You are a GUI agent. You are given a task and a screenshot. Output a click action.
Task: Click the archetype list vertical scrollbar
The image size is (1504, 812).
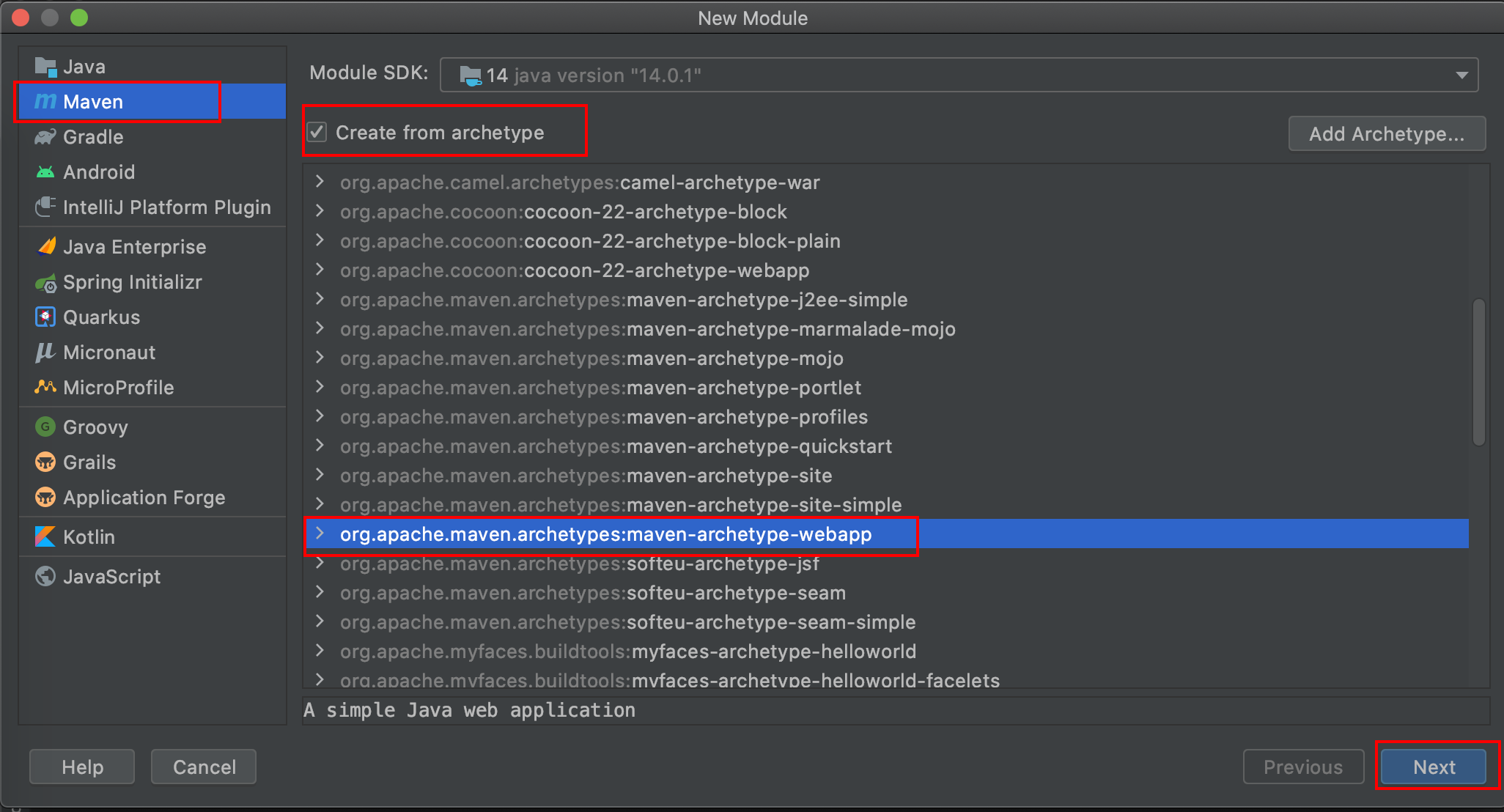coord(1479,372)
